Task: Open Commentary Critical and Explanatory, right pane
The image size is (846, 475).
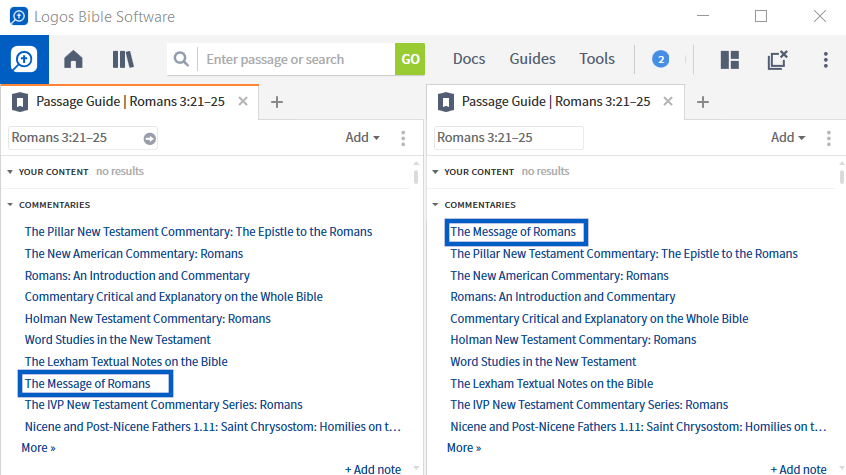Action: [599, 319]
